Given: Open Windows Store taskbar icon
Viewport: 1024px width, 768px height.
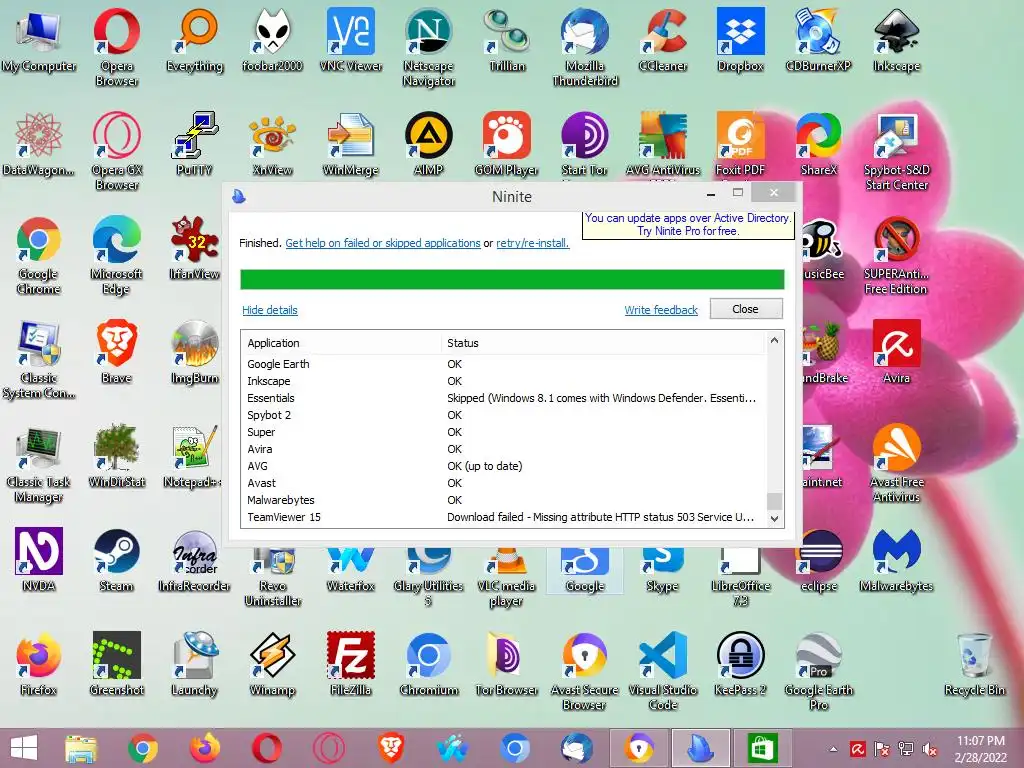Looking at the screenshot, I should coord(761,748).
